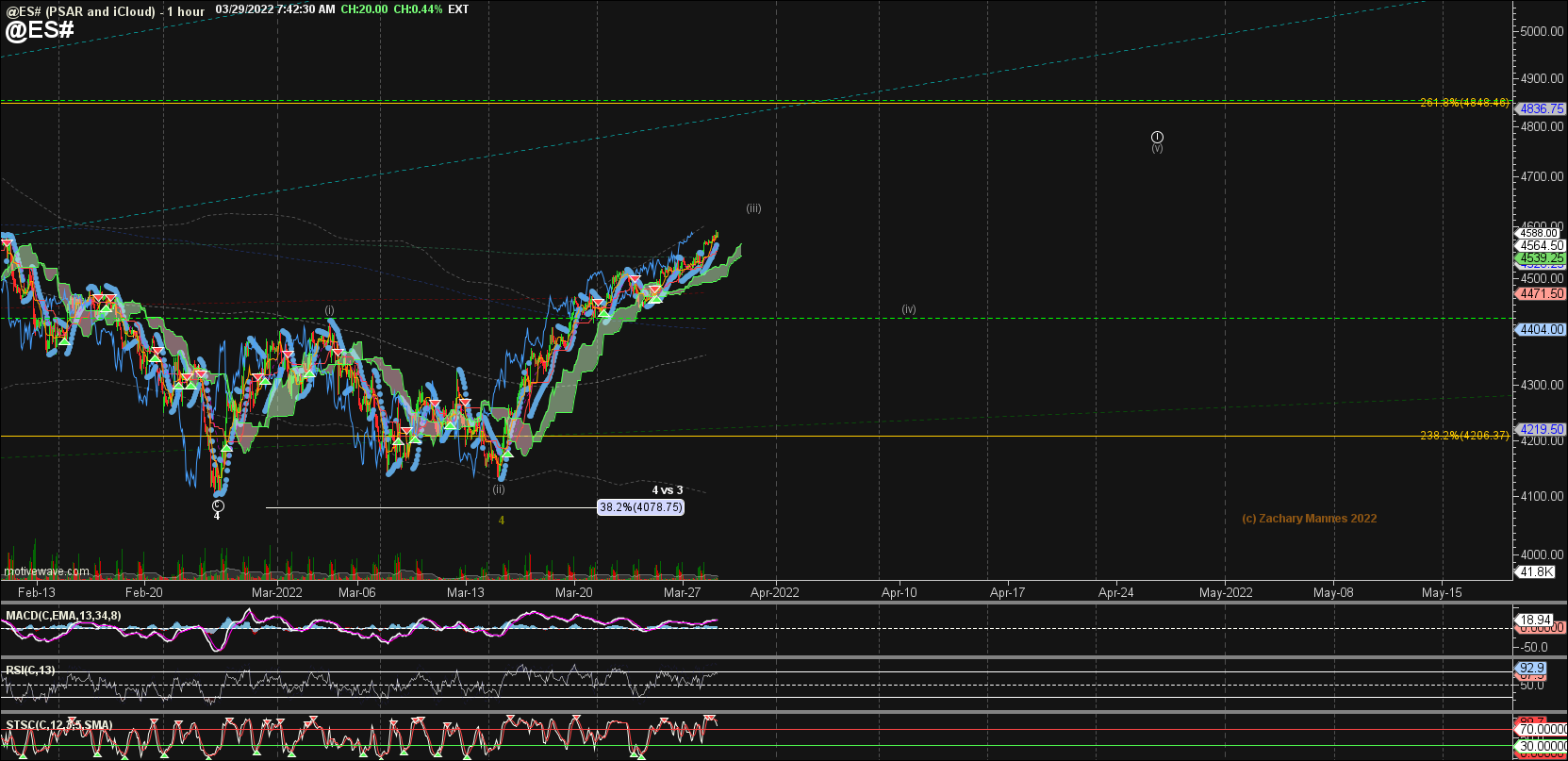Click the 4700.00 price axis label
Screen dimensions: 1568x761
tap(1543, 176)
